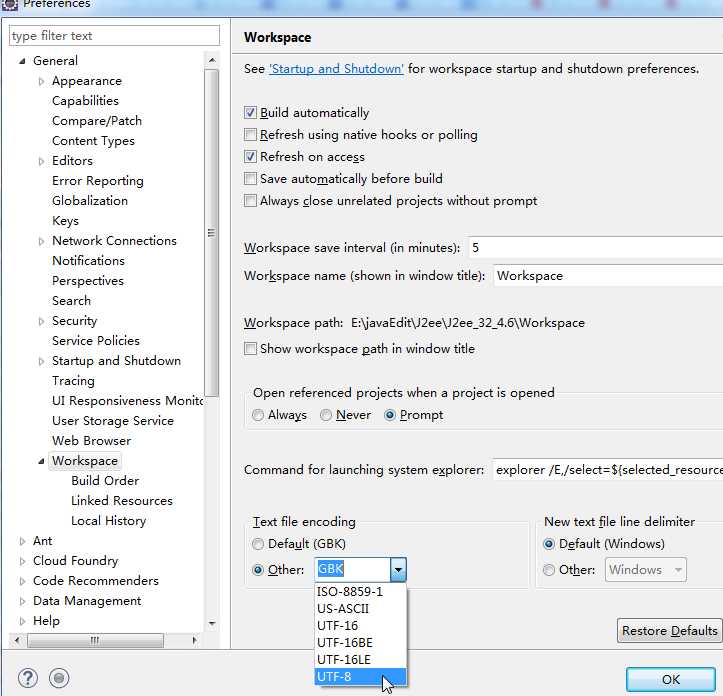
Task: Expand the Security tree node
Action: (x=41, y=321)
